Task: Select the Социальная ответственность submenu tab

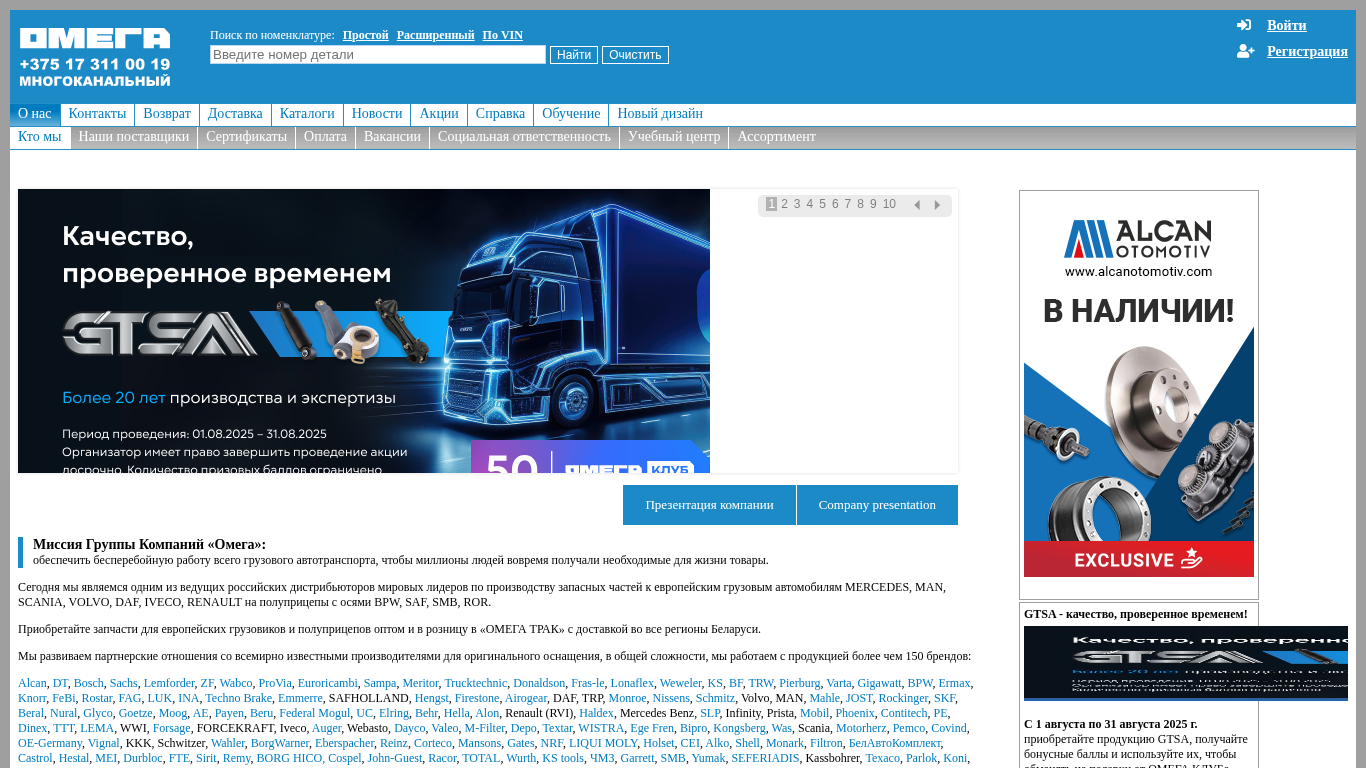Action: (524, 137)
